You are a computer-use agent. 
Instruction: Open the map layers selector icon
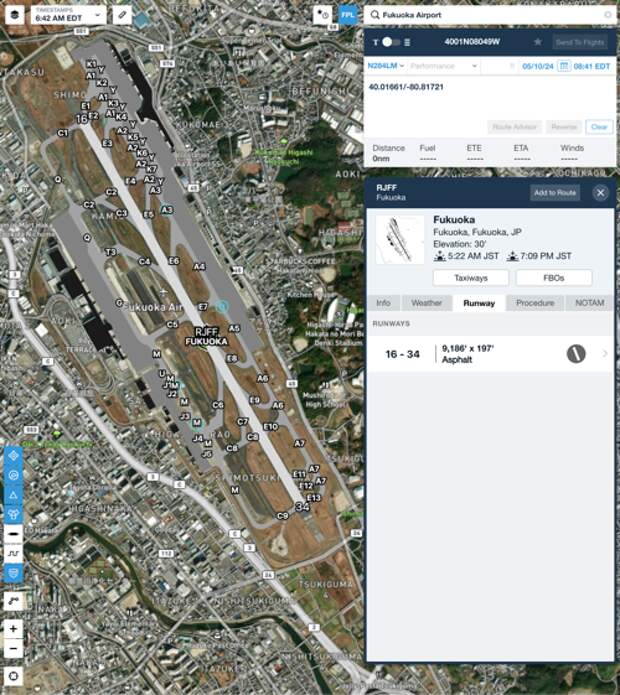[15, 15]
